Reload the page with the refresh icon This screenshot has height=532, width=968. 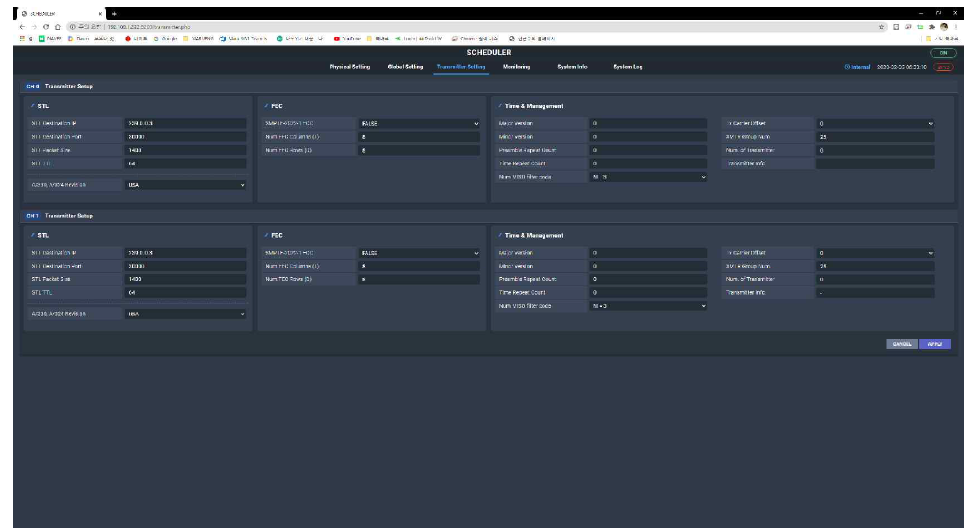tap(46, 27)
